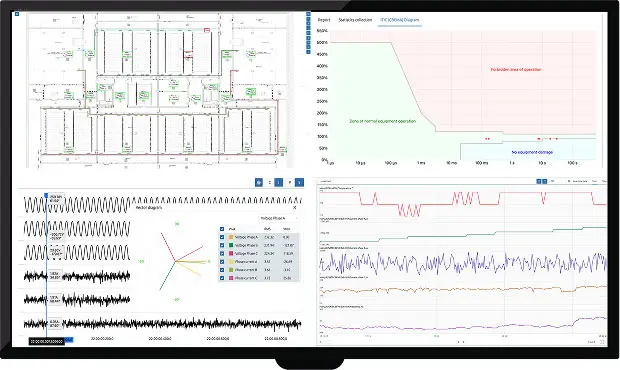Click the green Voltage Phase B color swatch

(231, 245)
